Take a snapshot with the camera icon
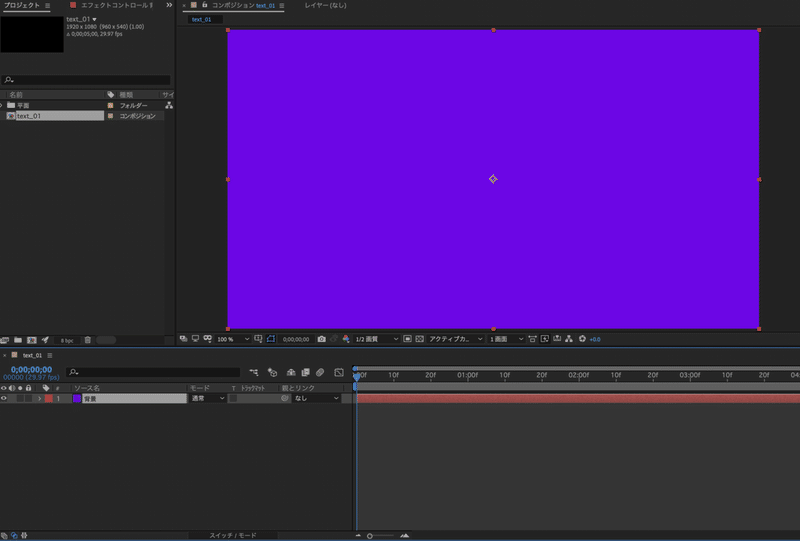800x541 pixels. 321,339
